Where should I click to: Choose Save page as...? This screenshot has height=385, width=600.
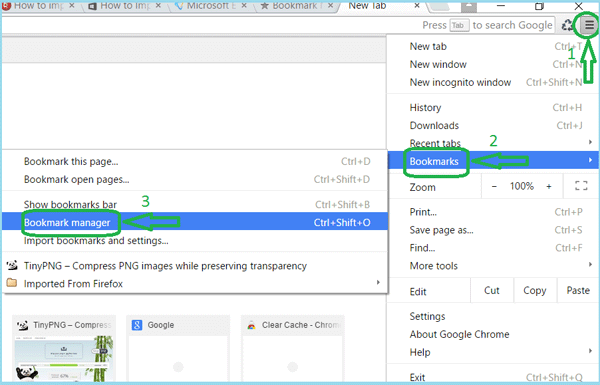[491, 230]
